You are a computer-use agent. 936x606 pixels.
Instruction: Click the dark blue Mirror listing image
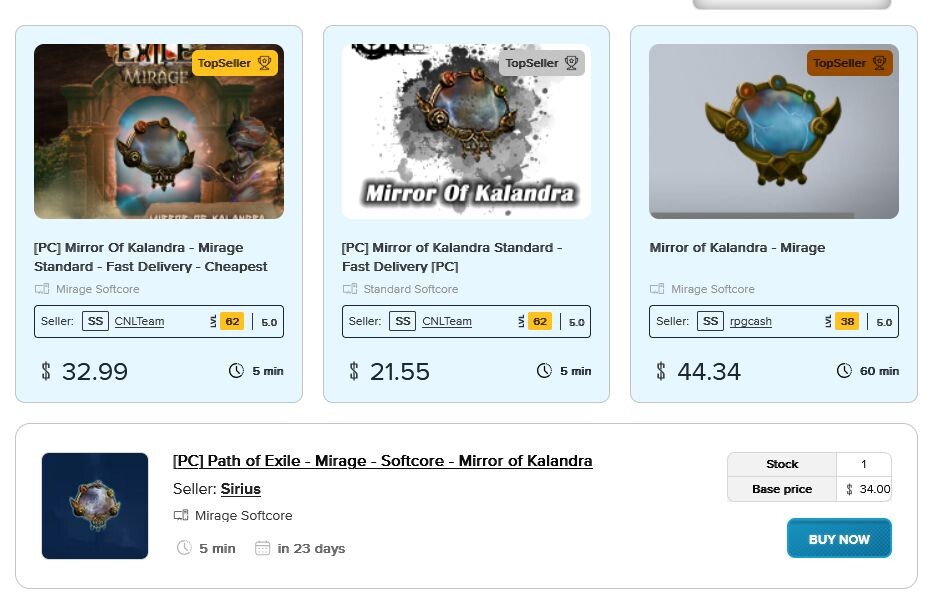[x=95, y=506]
